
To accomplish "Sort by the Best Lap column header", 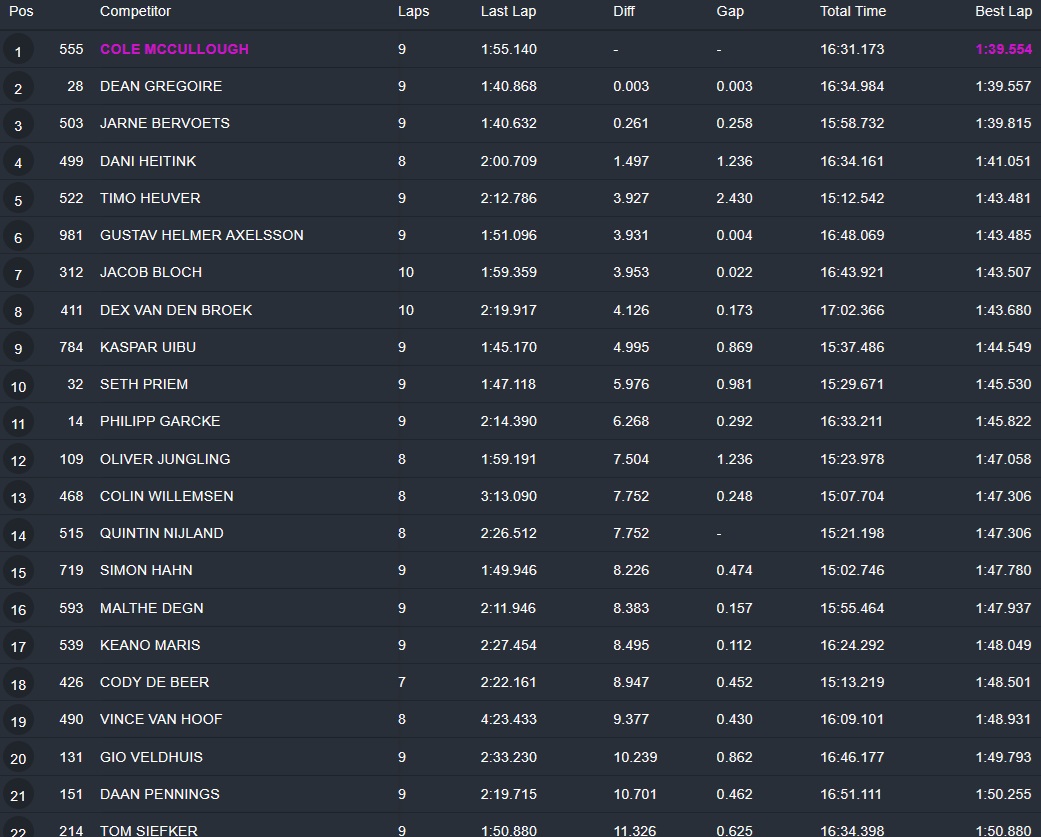I will click(x=1003, y=11).
